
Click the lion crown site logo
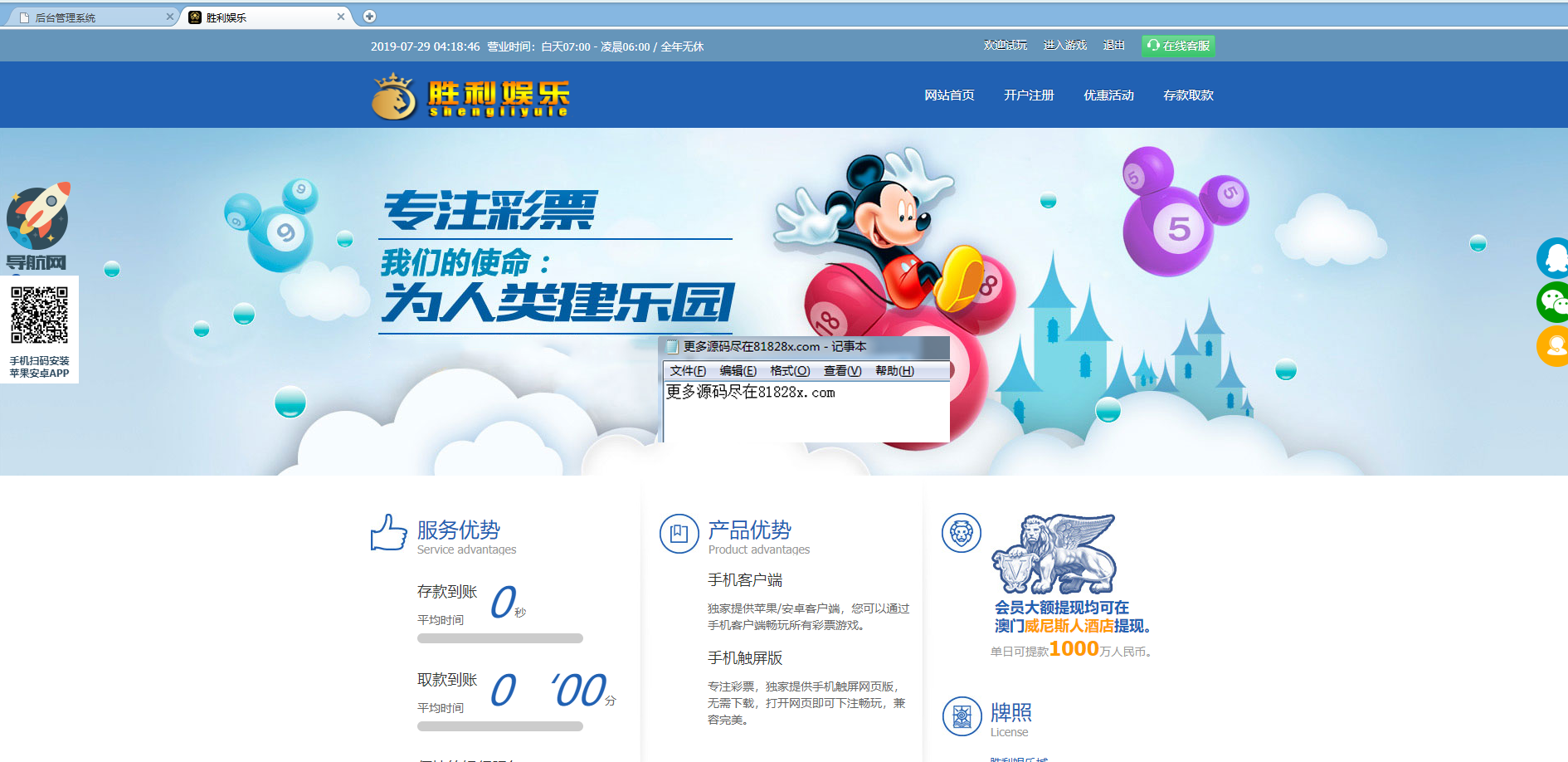point(394,97)
